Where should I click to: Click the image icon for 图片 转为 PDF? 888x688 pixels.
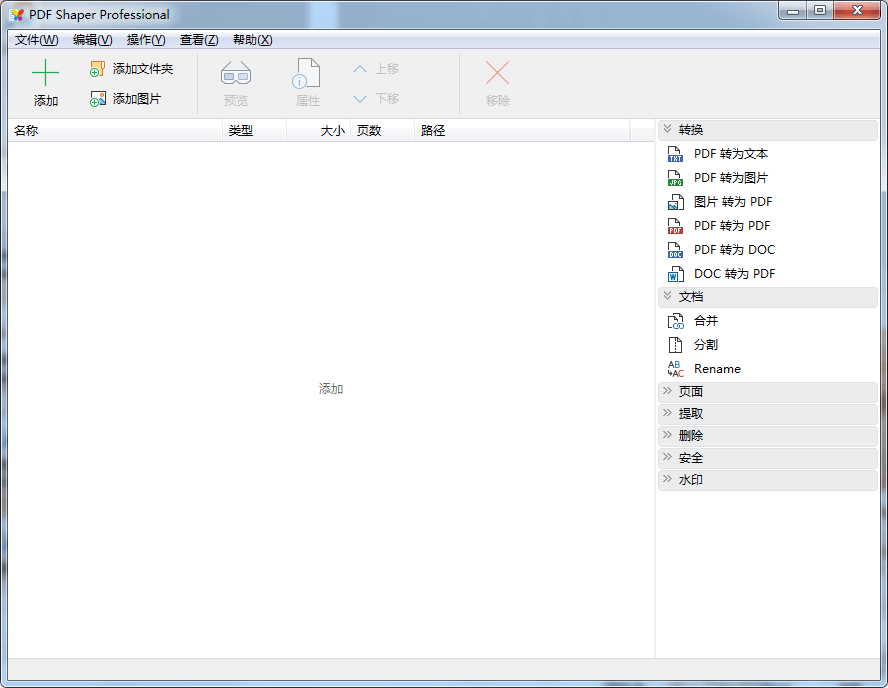click(x=675, y=202)
